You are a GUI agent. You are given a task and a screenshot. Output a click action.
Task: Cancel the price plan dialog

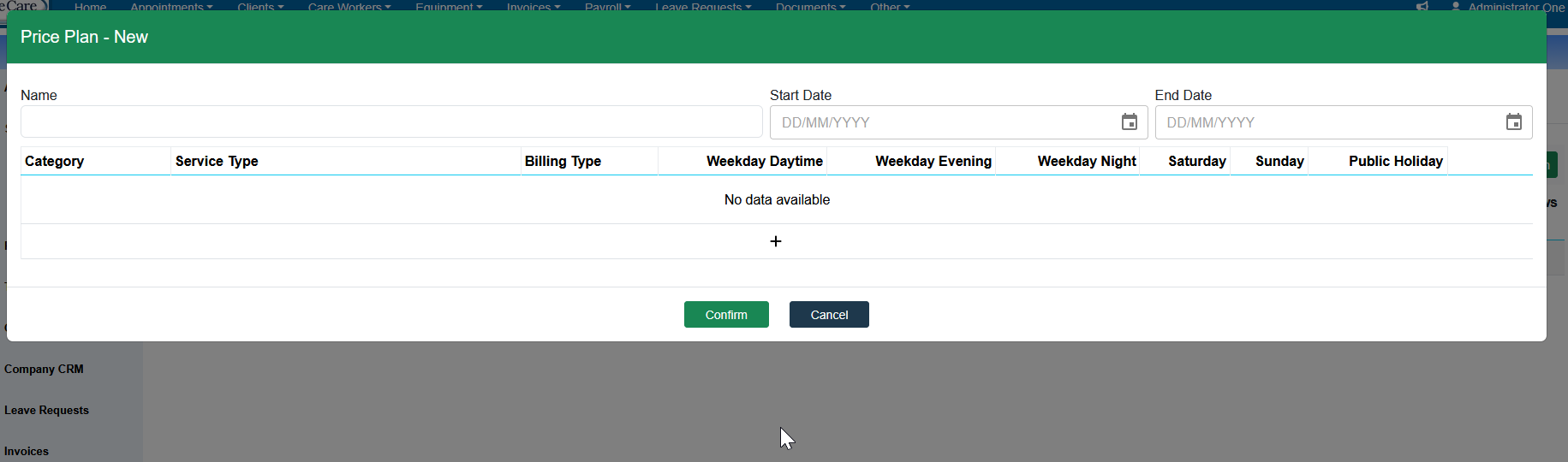(829, 315)
